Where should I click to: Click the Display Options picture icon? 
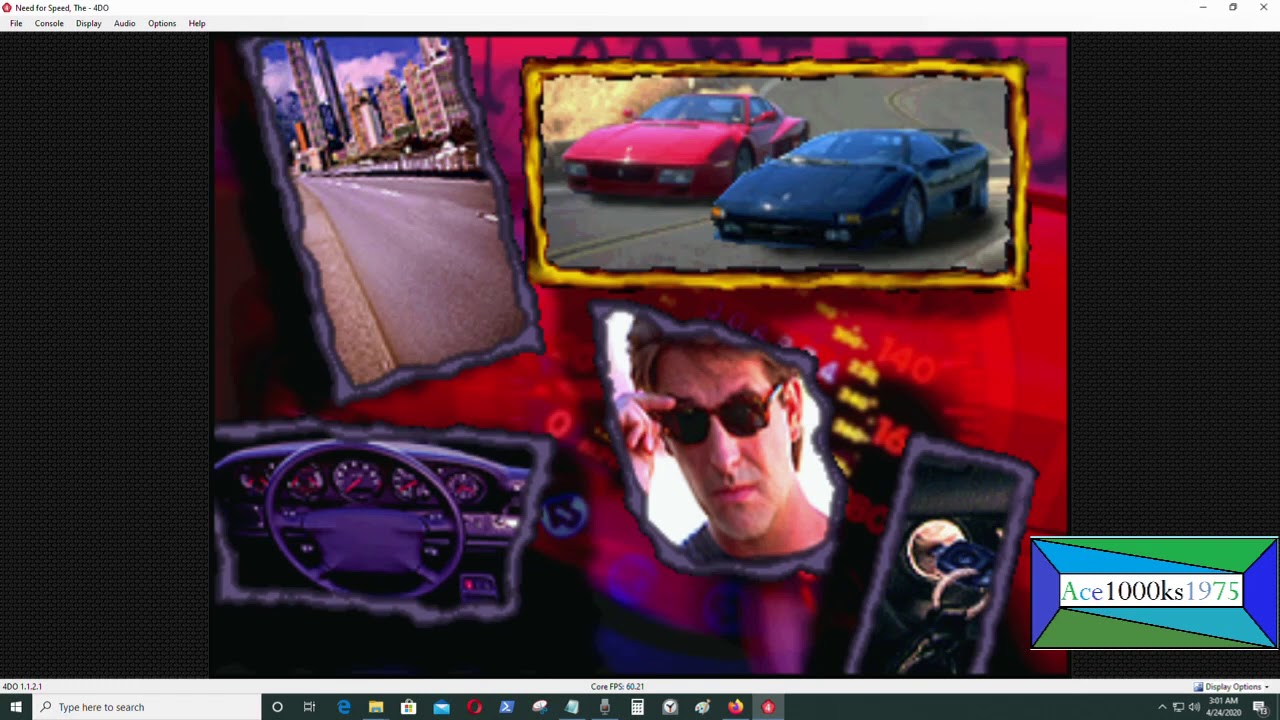tap(1198, 687)
